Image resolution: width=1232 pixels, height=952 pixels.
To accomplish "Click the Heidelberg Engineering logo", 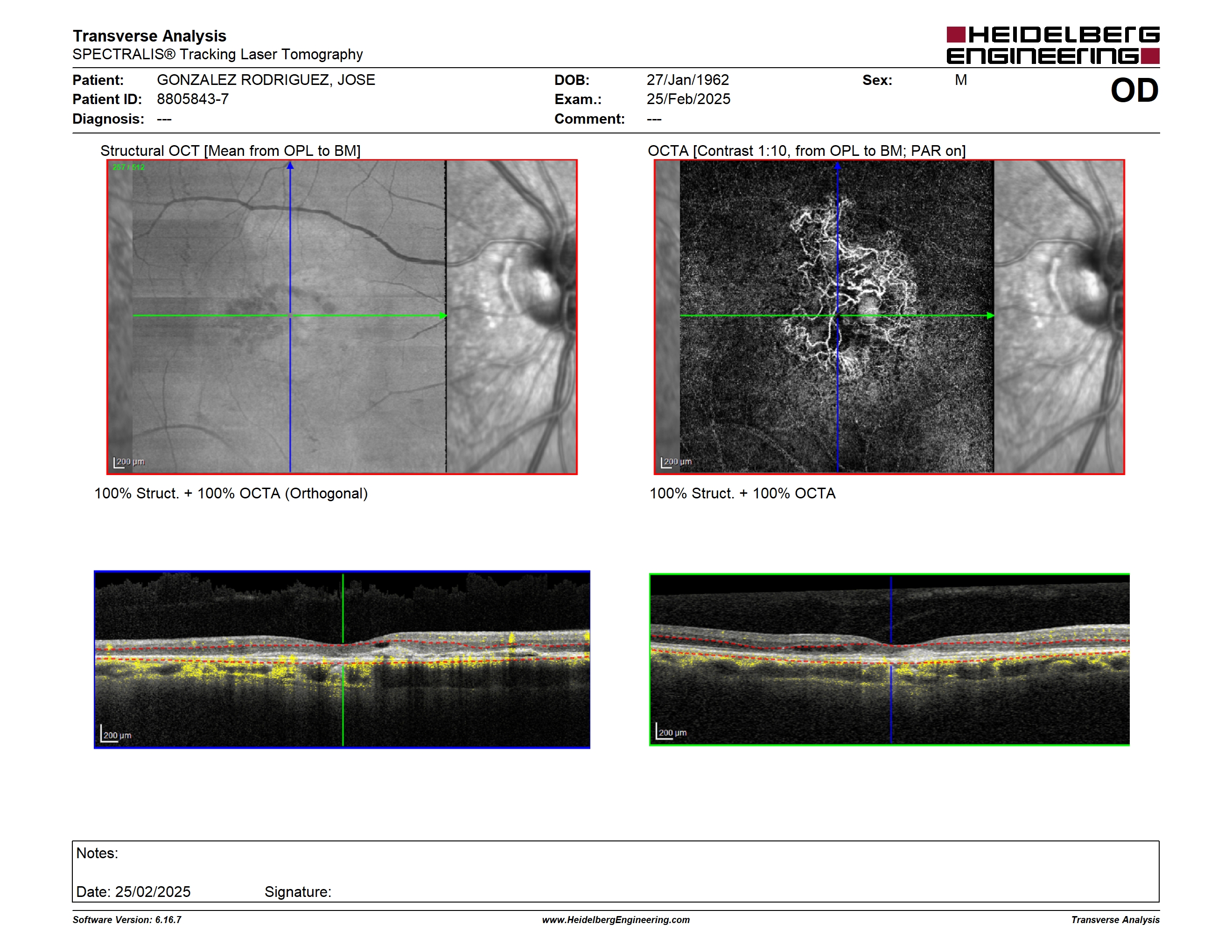I will tap(1053, 45).
